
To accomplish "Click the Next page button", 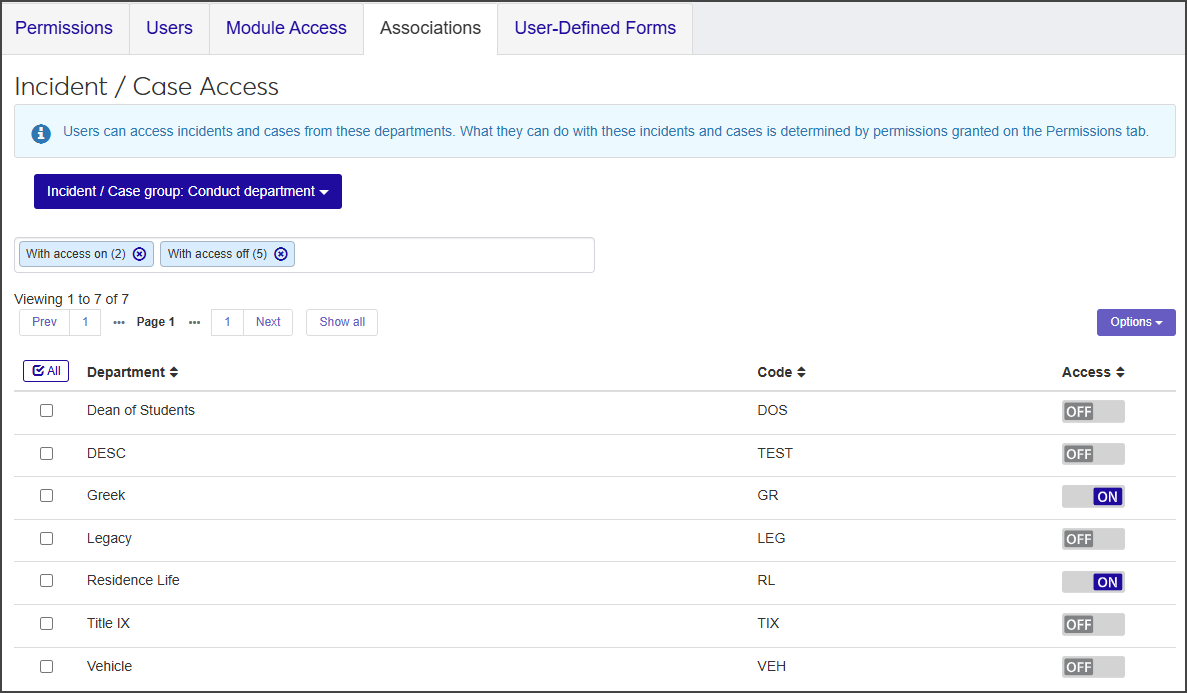I will tap(268, 322).
